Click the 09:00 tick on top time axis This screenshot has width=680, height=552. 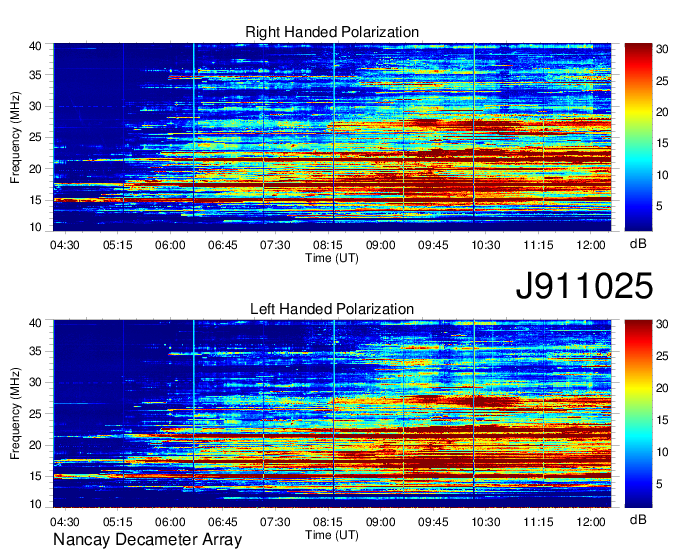(x=380, y=245)
